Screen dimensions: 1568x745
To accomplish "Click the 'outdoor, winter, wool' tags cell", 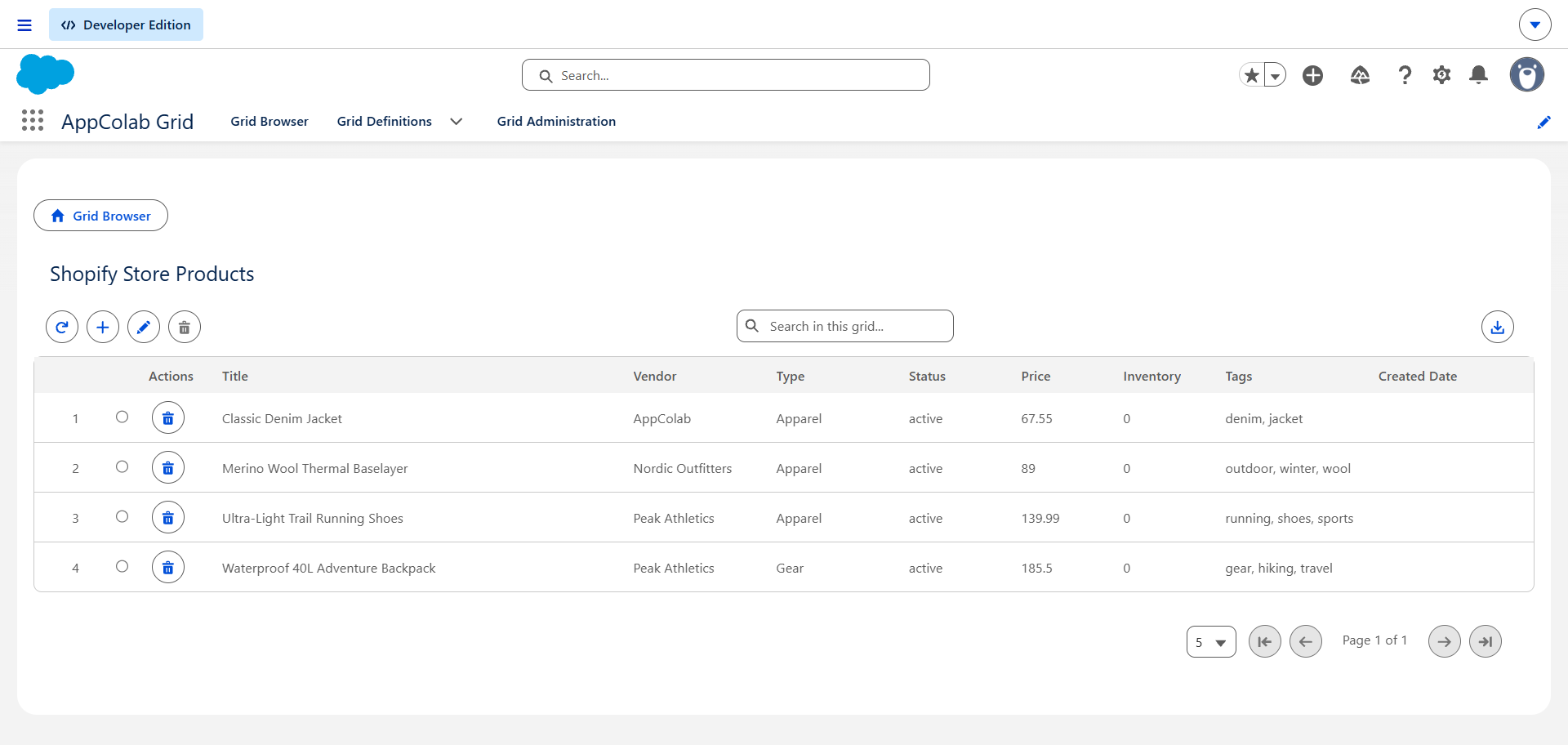I will tap(1288, 468).
